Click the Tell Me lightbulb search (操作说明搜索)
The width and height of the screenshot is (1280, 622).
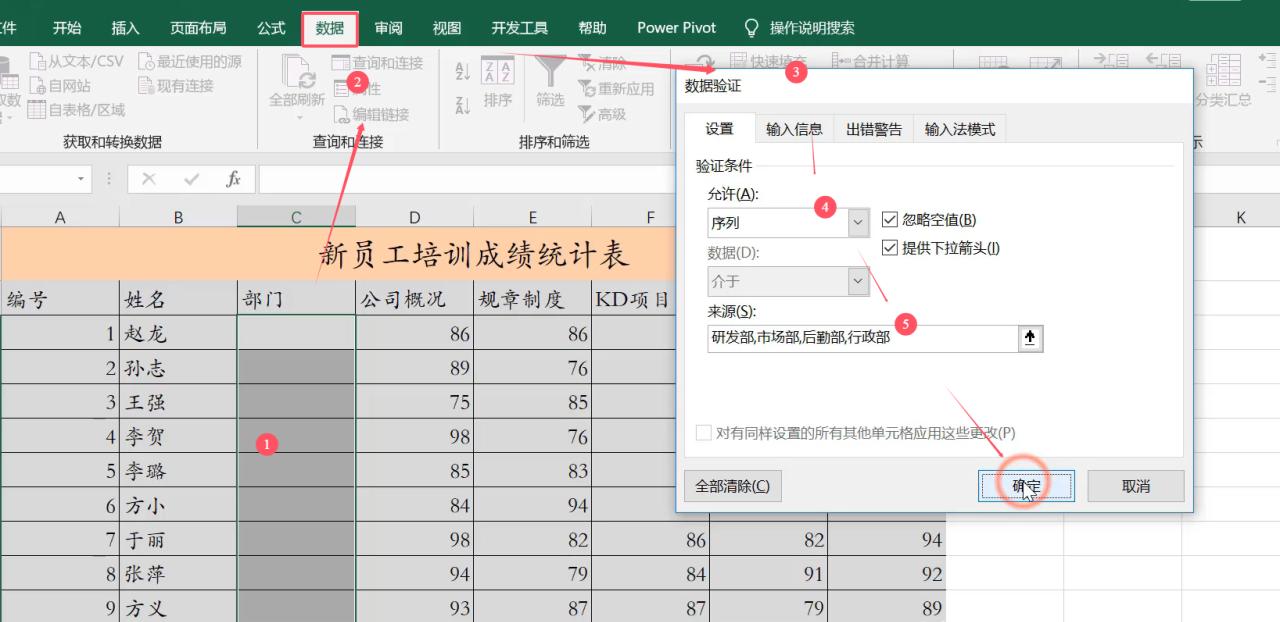click(x=799, y=28)
